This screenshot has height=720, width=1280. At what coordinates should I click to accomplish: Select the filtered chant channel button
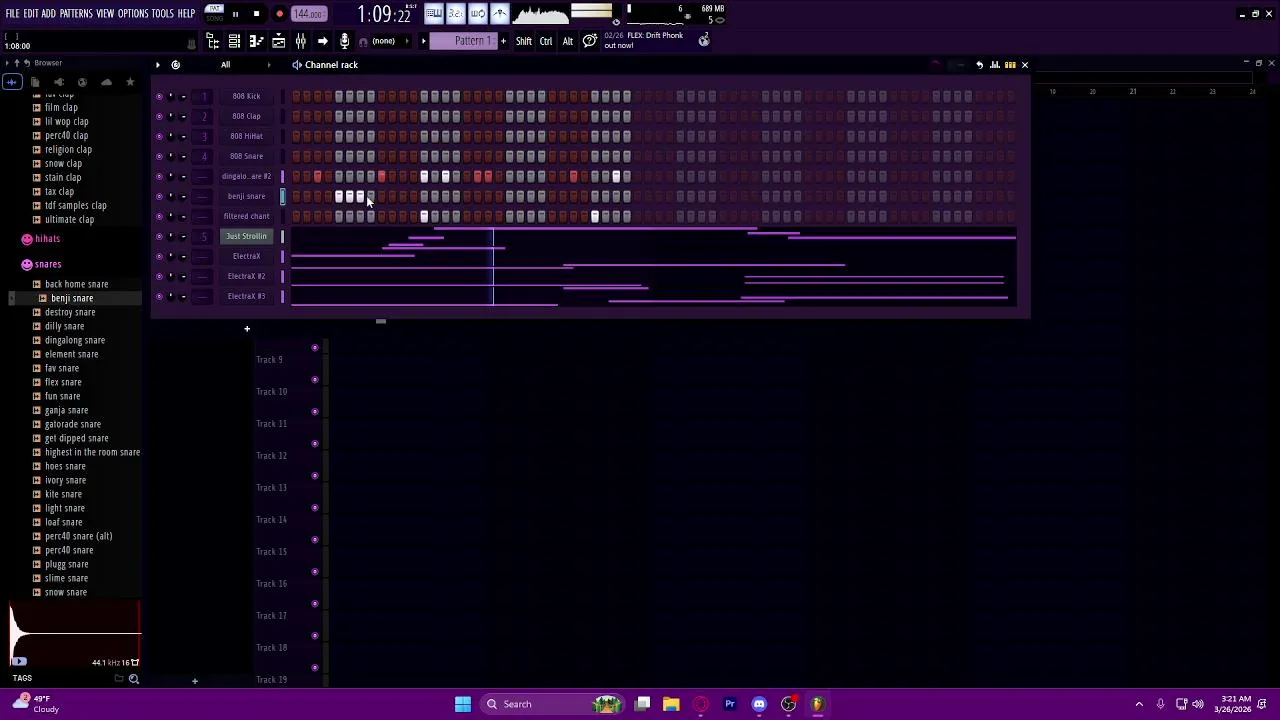tap(246, 216)
